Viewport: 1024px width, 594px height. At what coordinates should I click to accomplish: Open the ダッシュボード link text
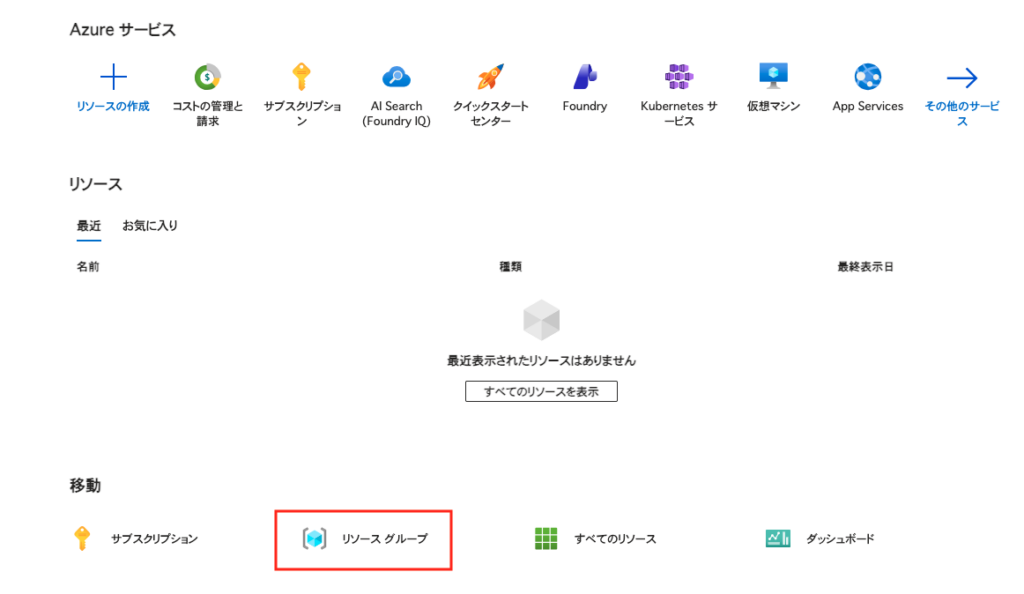pos(840,539)
